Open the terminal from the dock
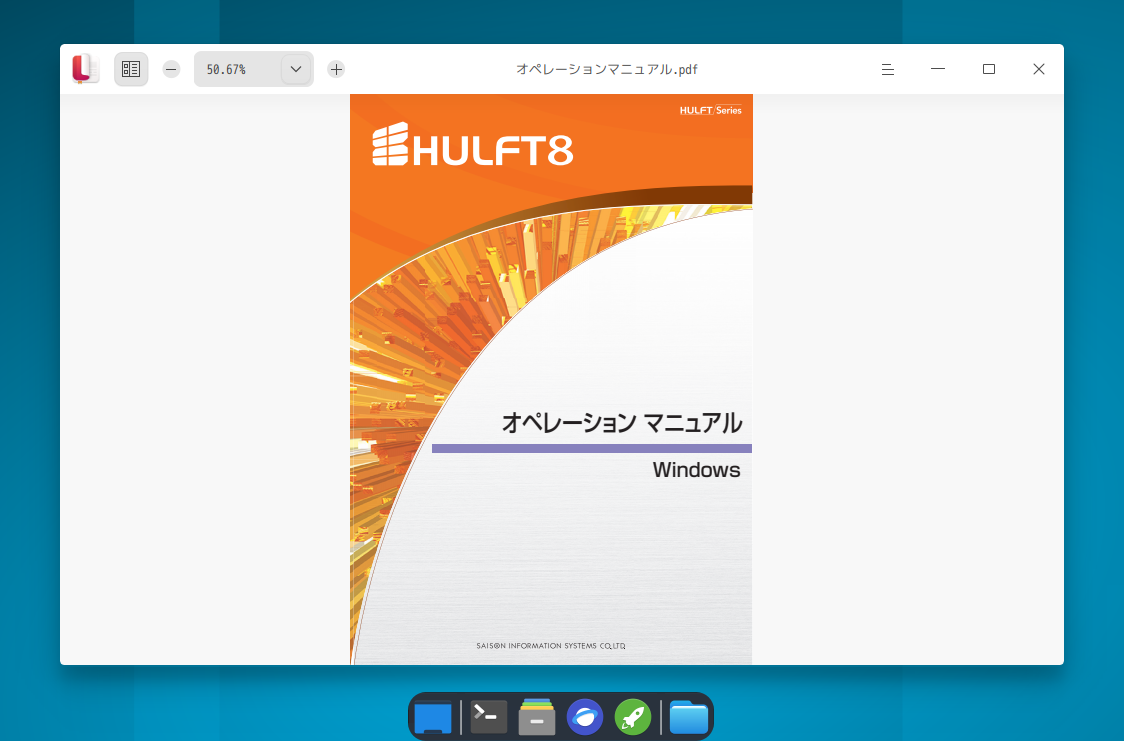1124x741 pixels. pyautogui.click(x=489, y=717)
